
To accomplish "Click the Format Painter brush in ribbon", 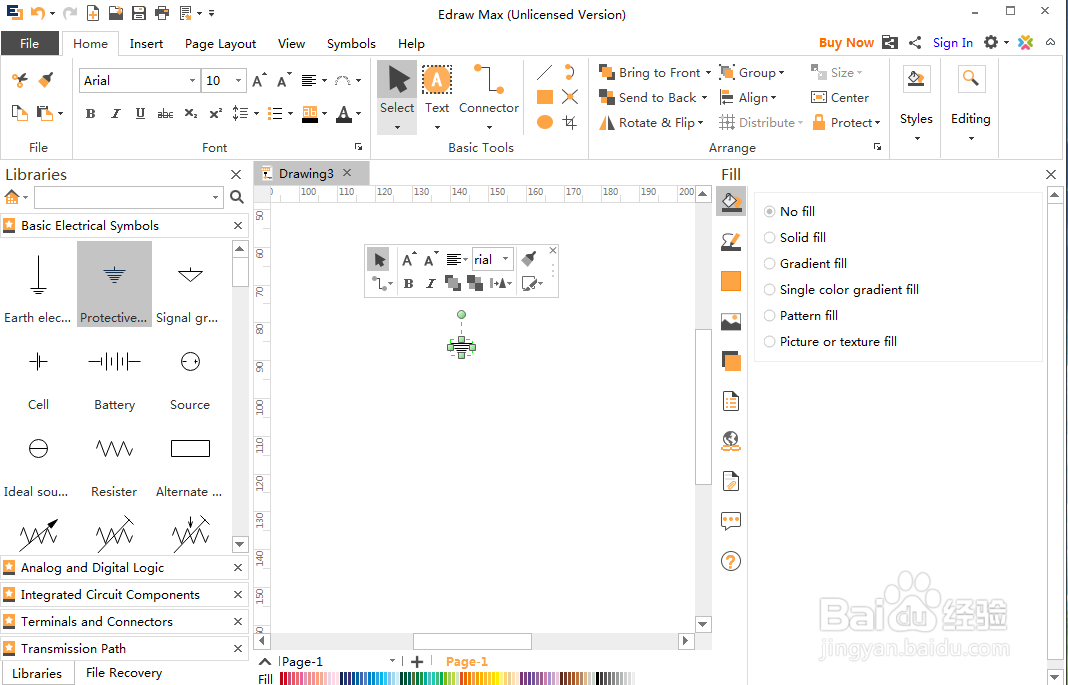I will pyautogui.click(x=46, y=80).
